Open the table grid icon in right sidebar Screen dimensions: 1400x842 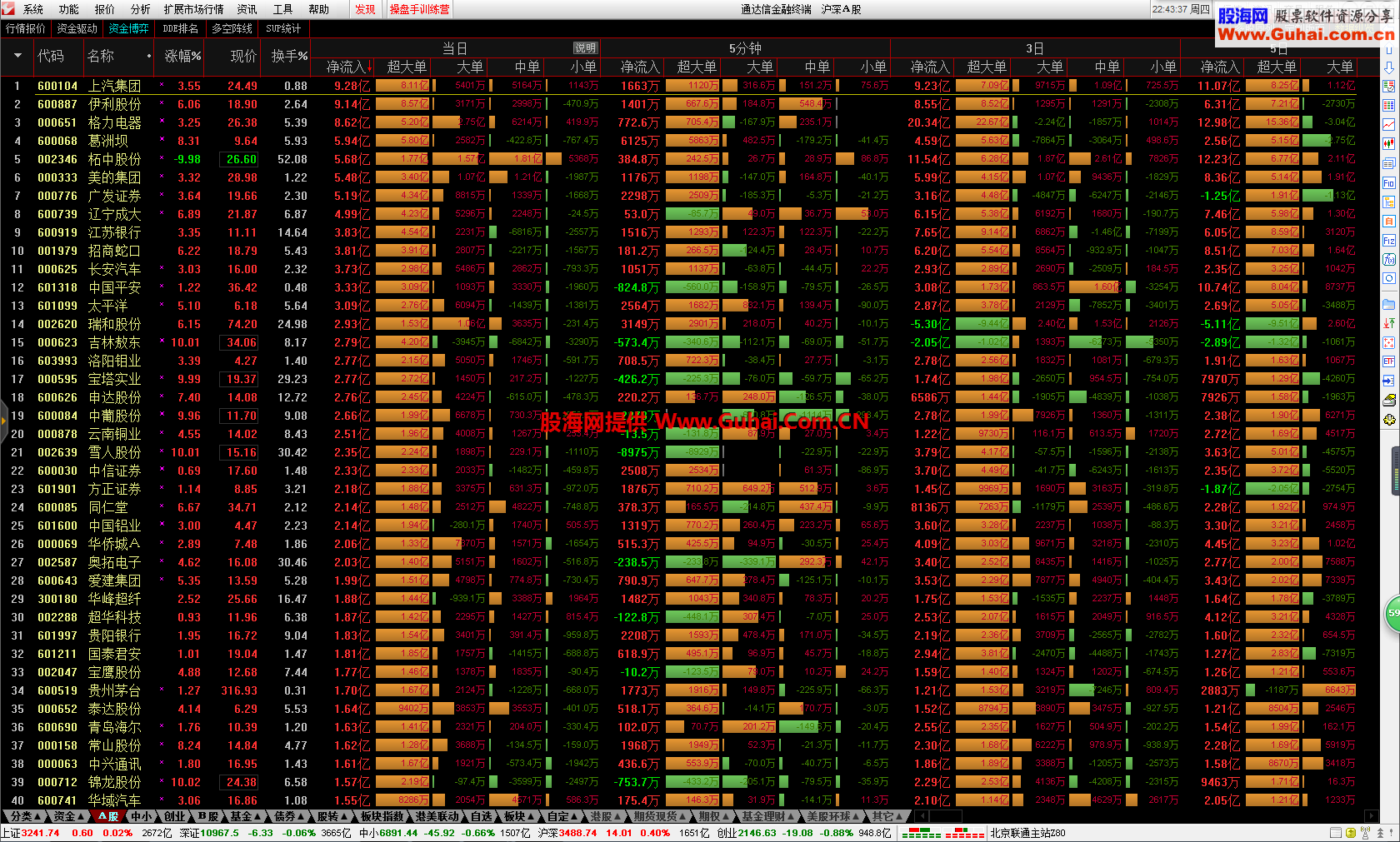[1389, 106]
